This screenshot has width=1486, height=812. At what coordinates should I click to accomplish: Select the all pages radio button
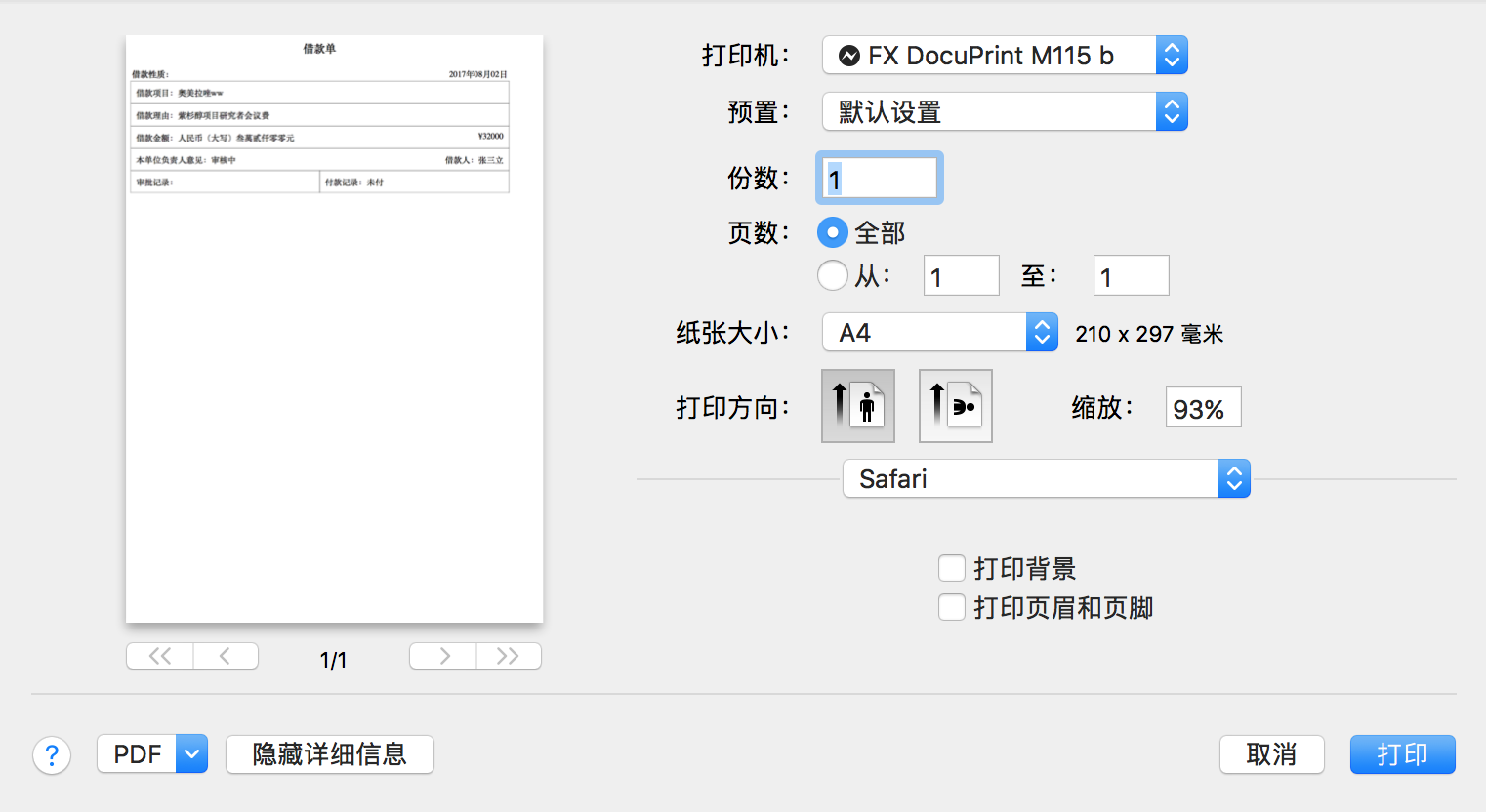pos(833,232)
